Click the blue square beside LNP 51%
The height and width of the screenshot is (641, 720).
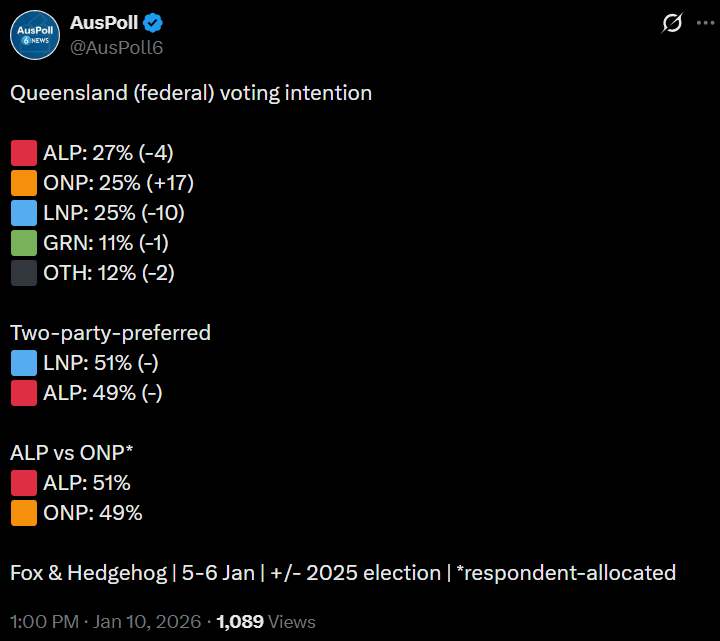pyautogui.click(x=24, y=363)
